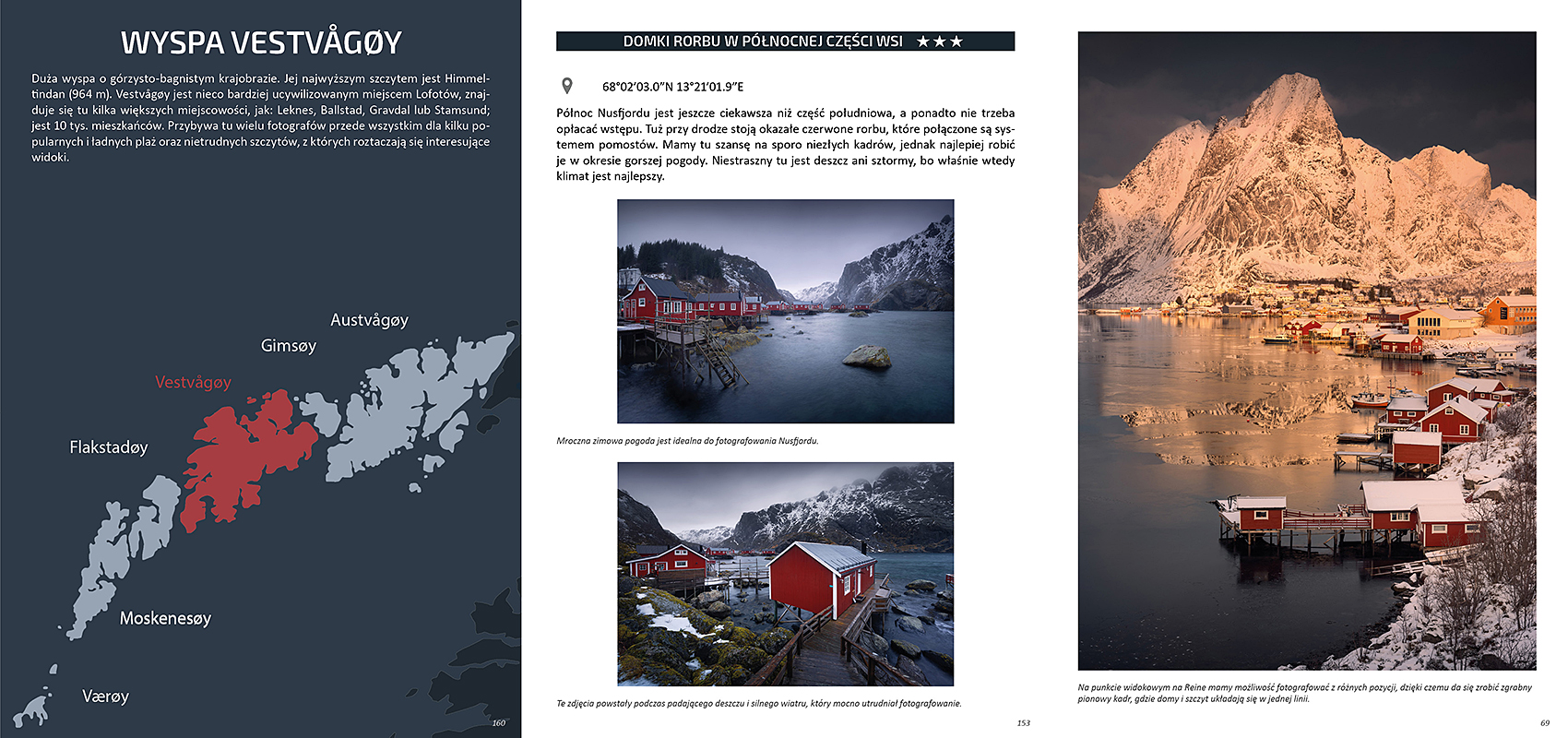Screen dimensions: 1568x738
Task: Click the DOMKI RORBU W PÓŁNOCNEJ CZĘŚCI WSI heading
Action: coord(762,42)
